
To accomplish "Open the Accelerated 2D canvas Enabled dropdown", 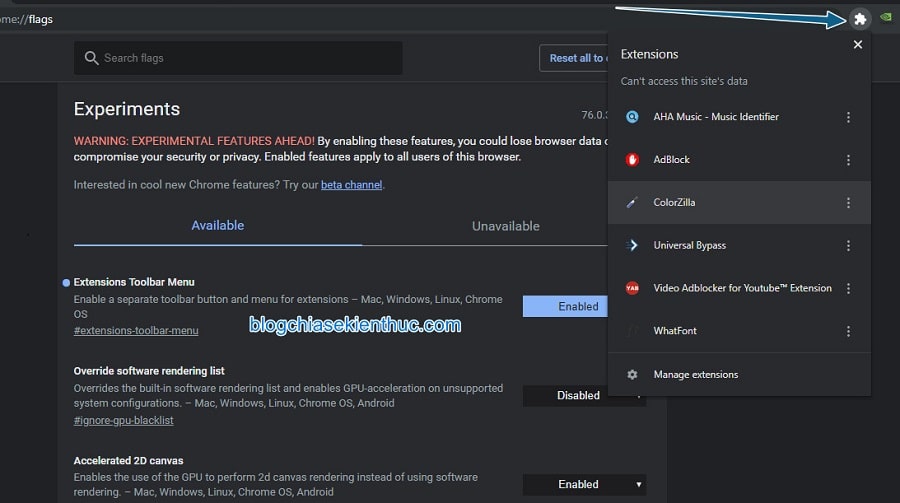I will coord(584,485).
